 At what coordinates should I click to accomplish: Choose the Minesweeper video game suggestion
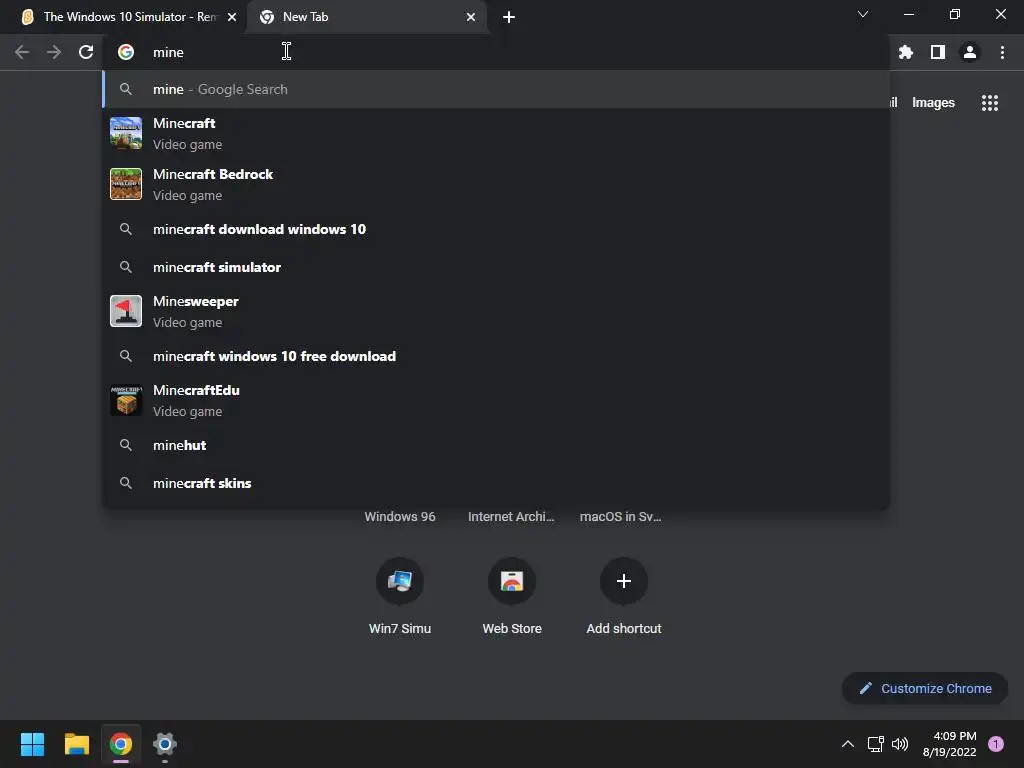496,312
